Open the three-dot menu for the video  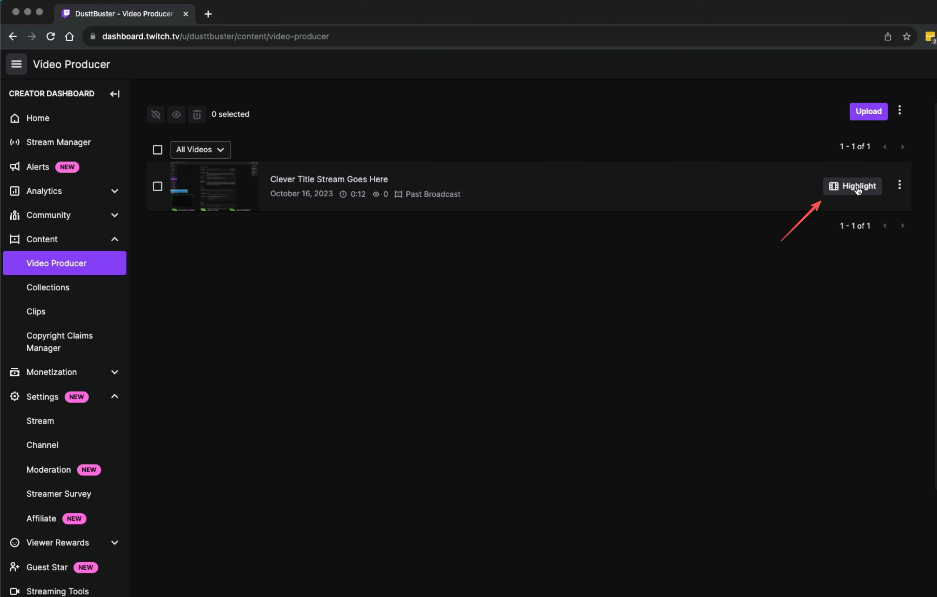tap(899, 185)
